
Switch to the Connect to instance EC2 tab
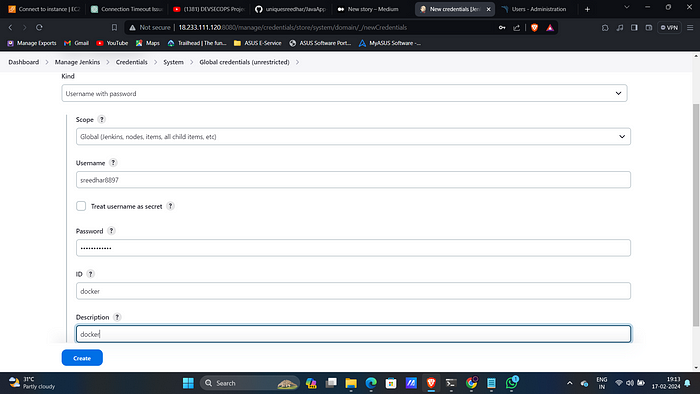44,9
